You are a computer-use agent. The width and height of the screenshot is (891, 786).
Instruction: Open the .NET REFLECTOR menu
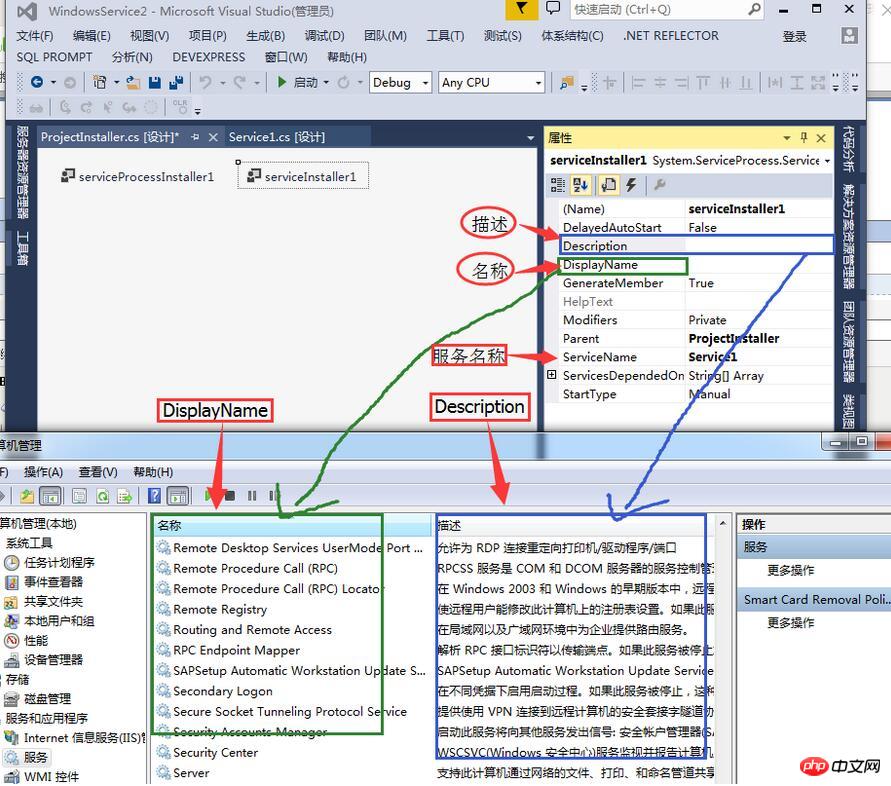coord(671,36)
